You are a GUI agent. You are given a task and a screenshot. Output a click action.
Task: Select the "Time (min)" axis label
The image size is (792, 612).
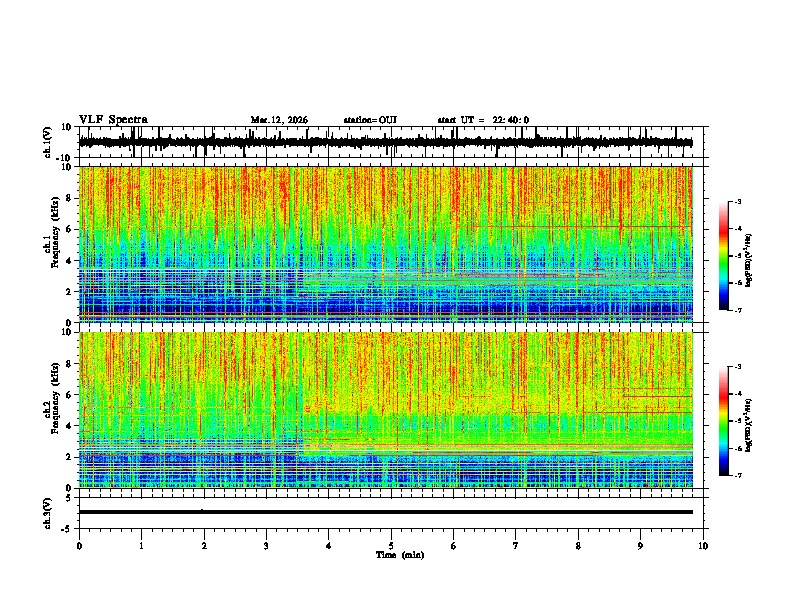(400, 555)
